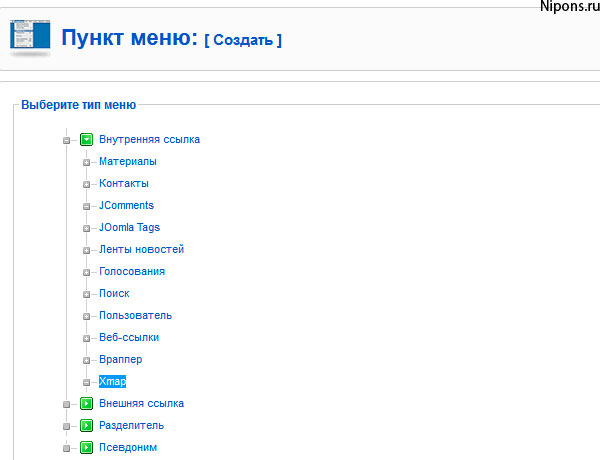Open the Внешняя ссылка menu type
600x460 pixels.
(x=141, y=403)
